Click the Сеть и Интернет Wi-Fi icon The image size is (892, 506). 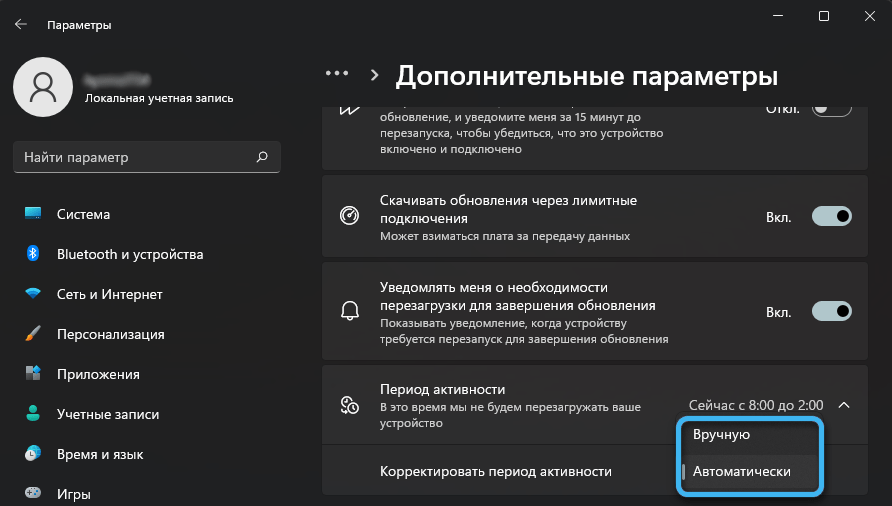click(33, 294)
